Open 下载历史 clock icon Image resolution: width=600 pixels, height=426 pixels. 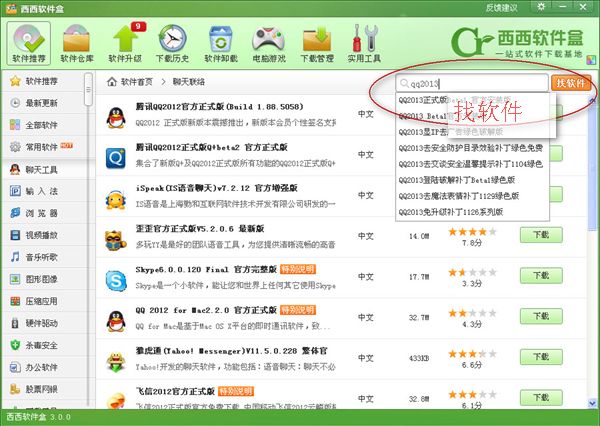(173, 43)
